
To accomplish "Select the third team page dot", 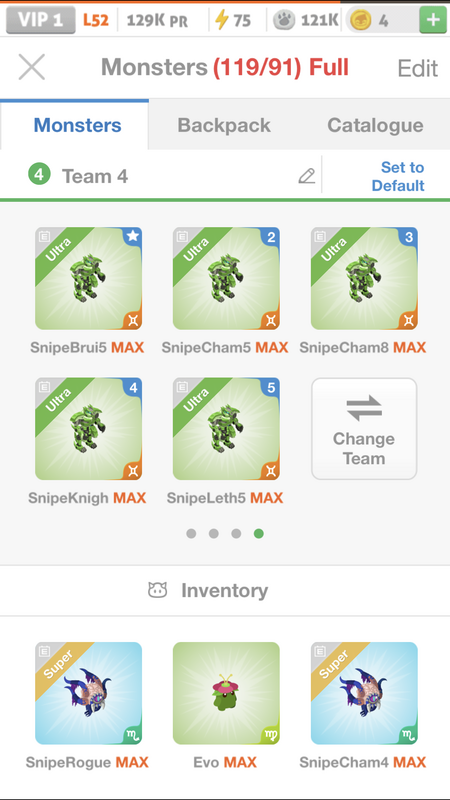I will pos(236,534).
